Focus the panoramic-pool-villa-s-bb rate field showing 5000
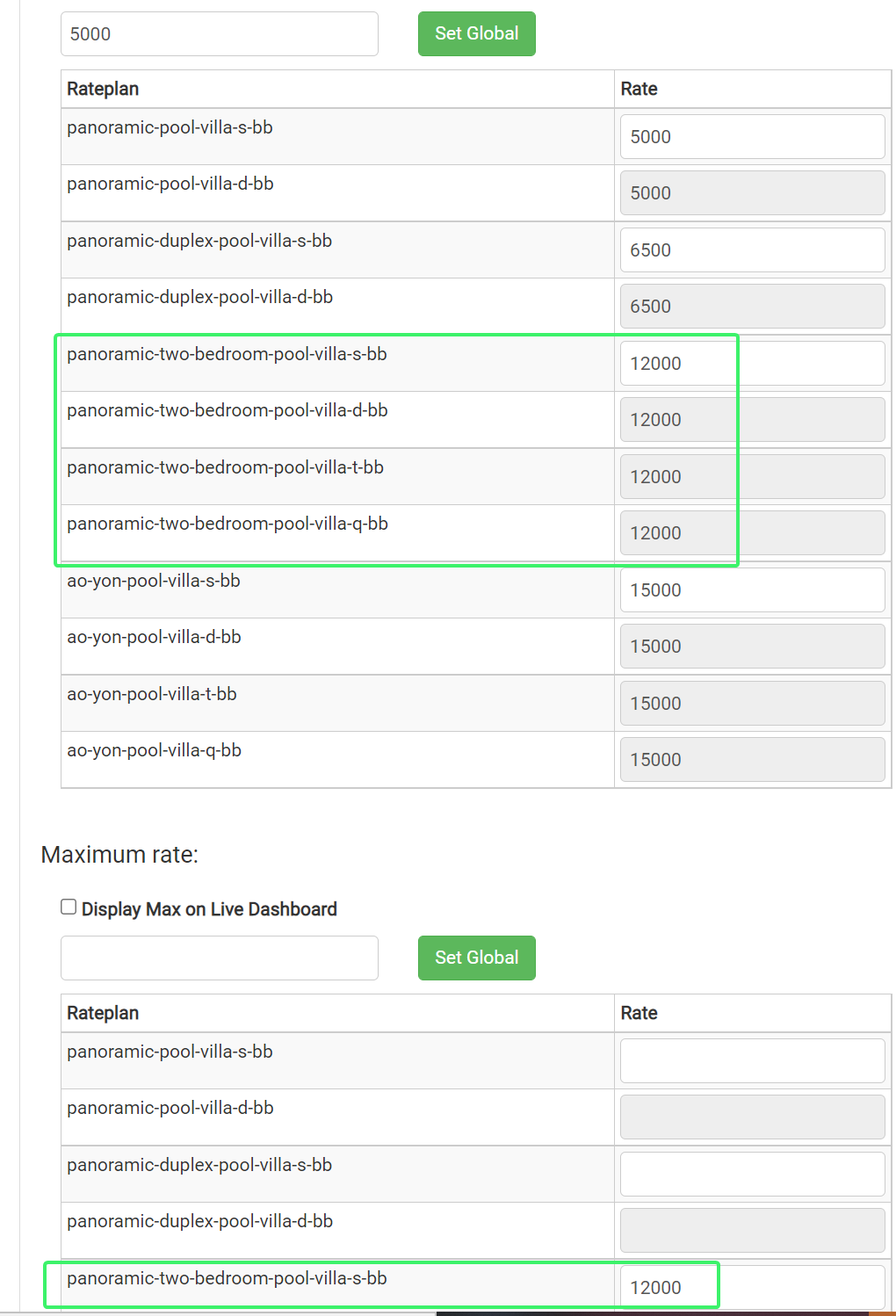 pos(752,137)
